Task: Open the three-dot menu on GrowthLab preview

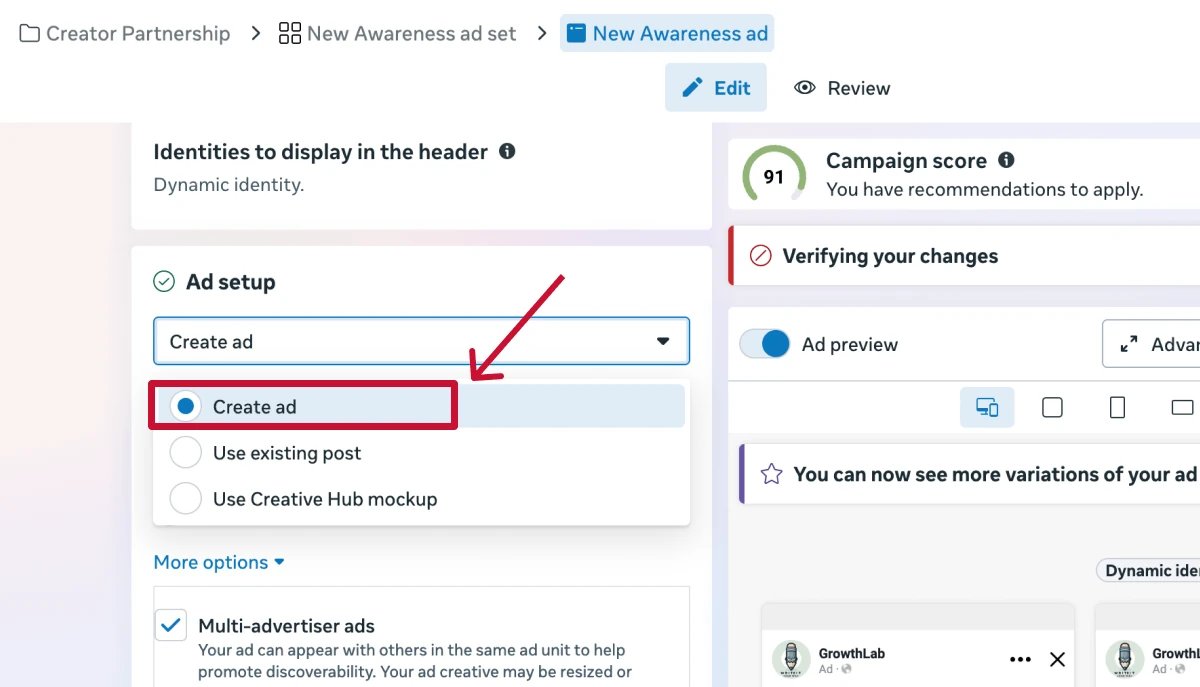Action: (1020, 659)
